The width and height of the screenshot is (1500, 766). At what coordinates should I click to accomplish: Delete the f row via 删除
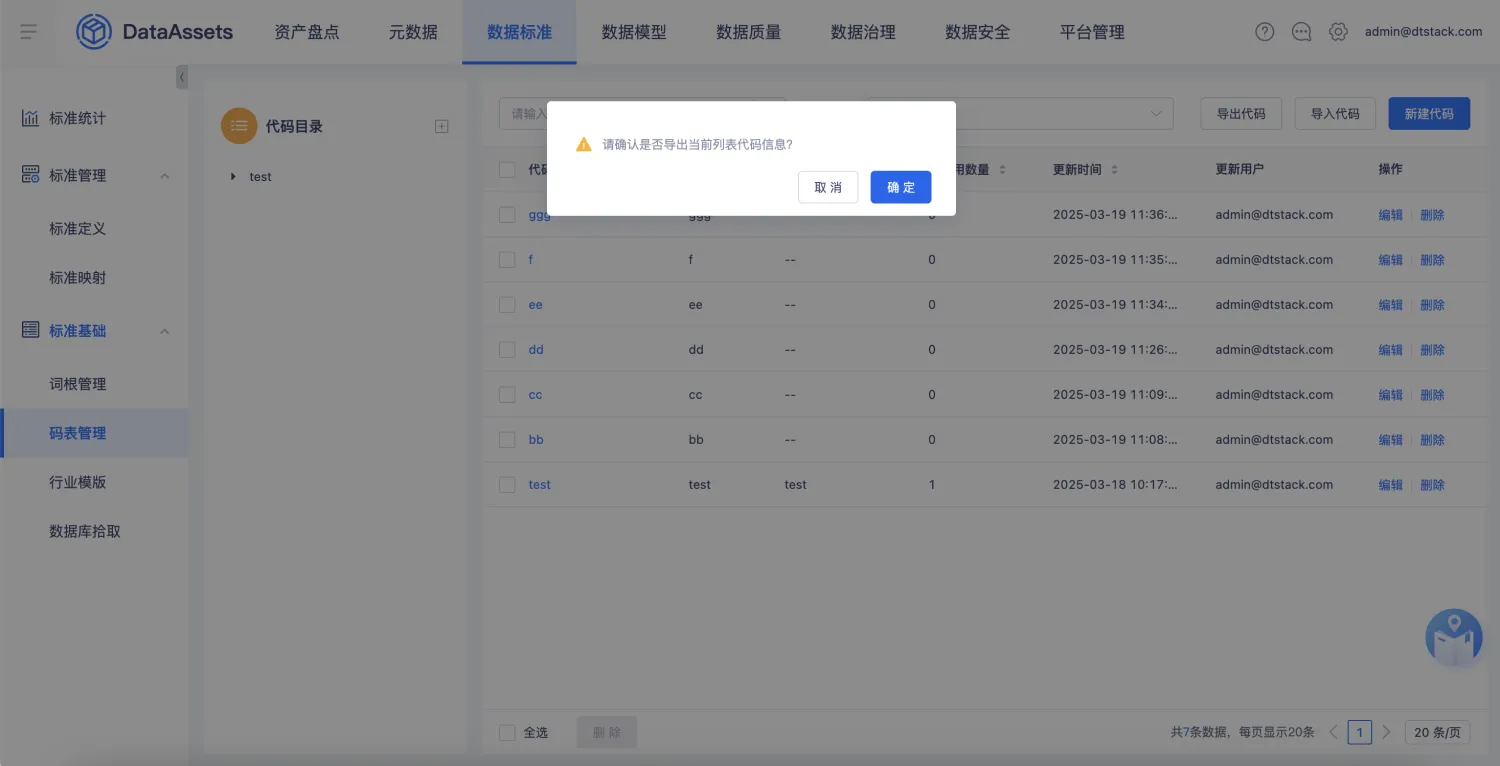(x=1432, y=260)
